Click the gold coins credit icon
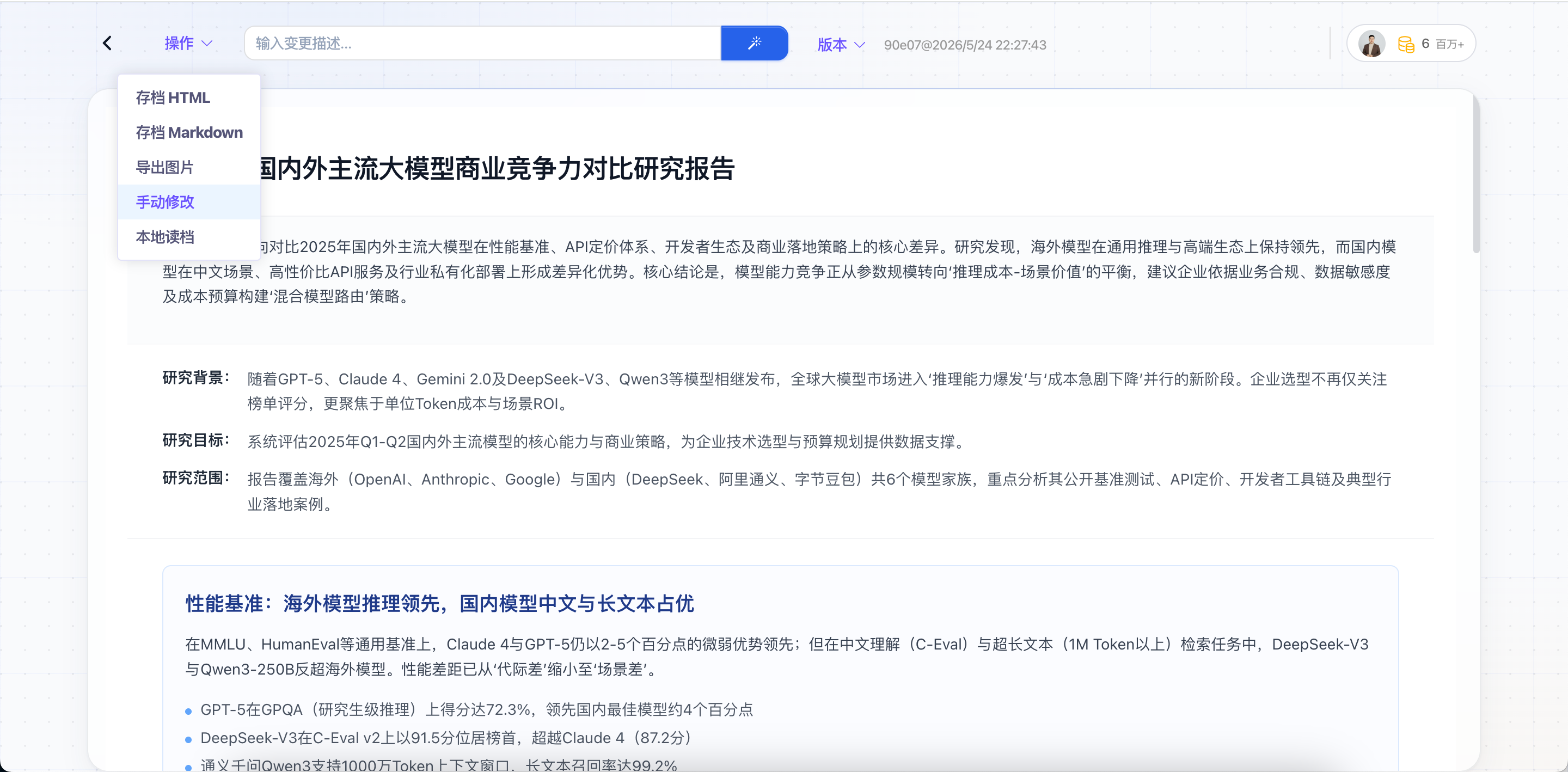The image size is (1568, 772). (1405, 45)
